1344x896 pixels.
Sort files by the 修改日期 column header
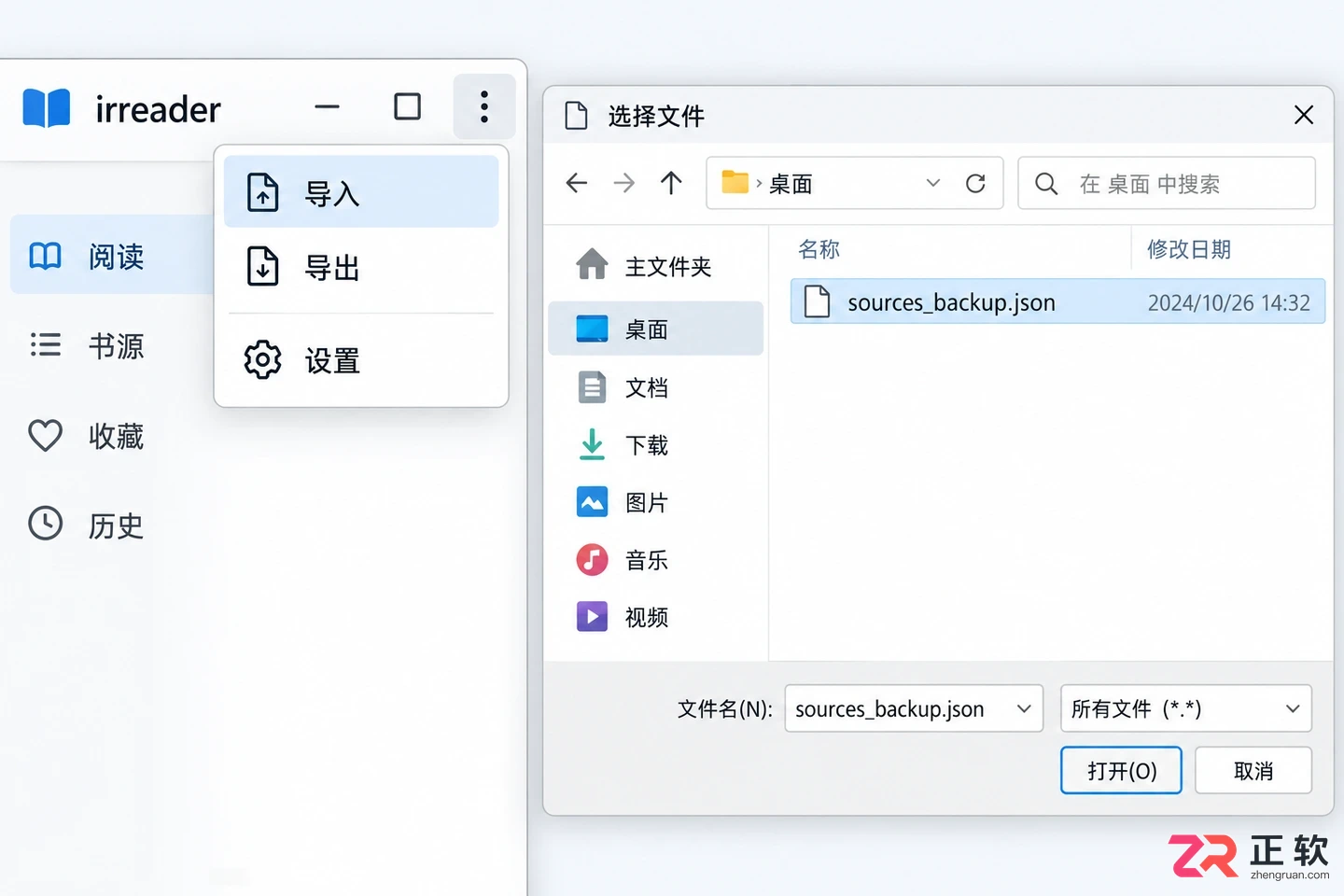[x=1188, y=249]
